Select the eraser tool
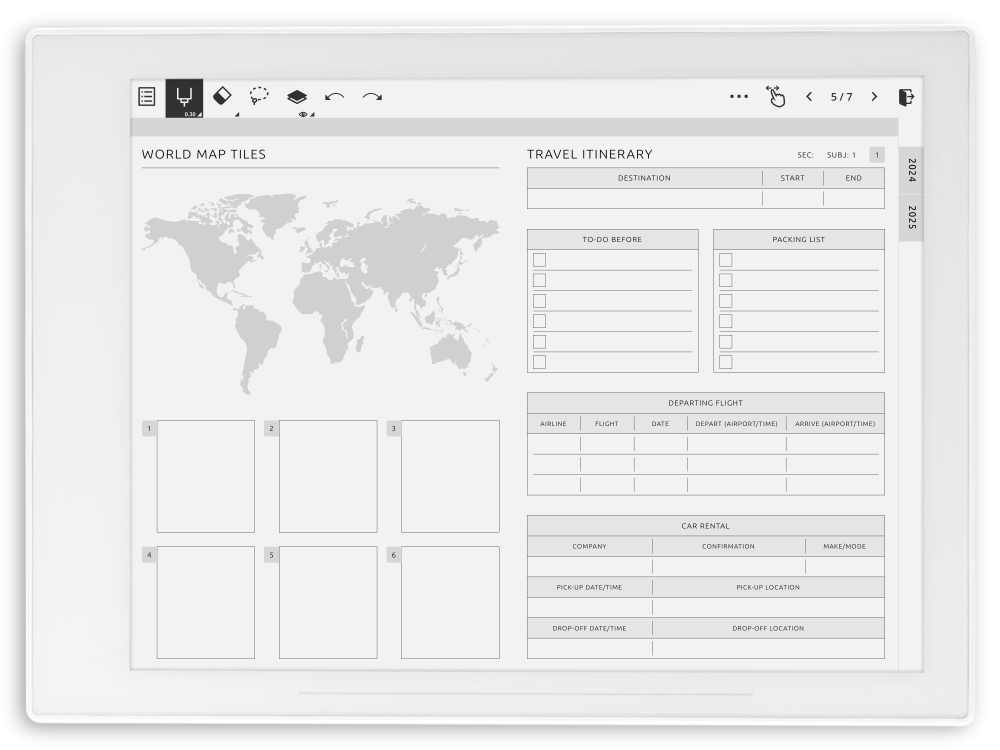Viewport: 1000px width, 750px height. coord(222,96)
